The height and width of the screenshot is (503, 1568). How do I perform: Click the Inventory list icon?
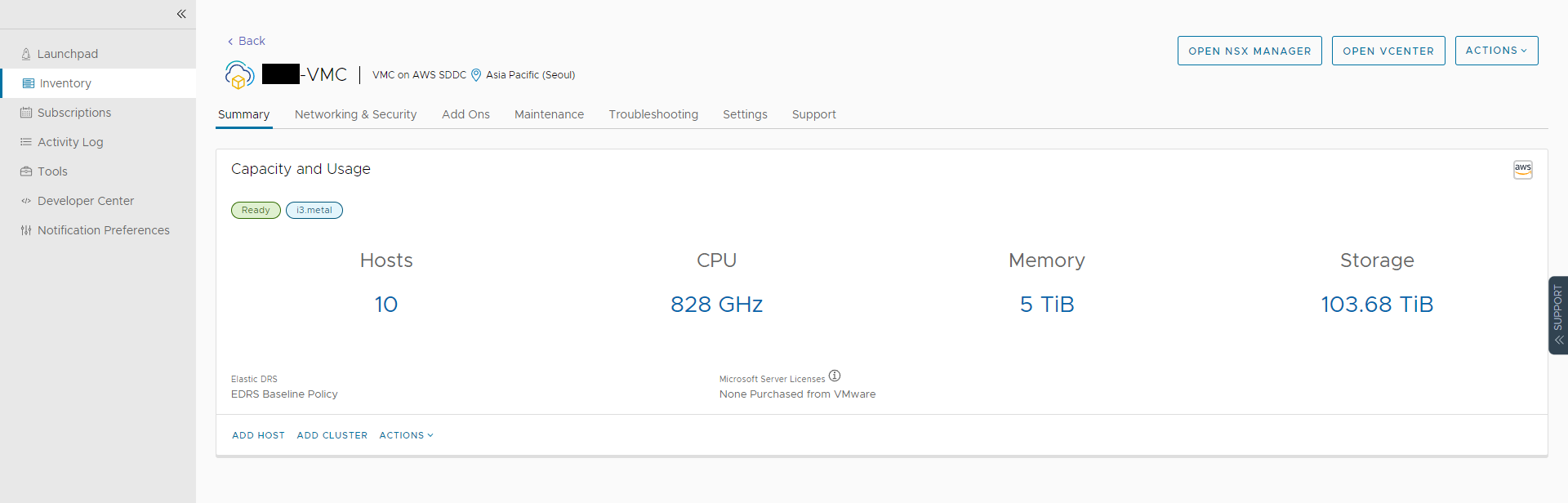[x=29, y=83]
